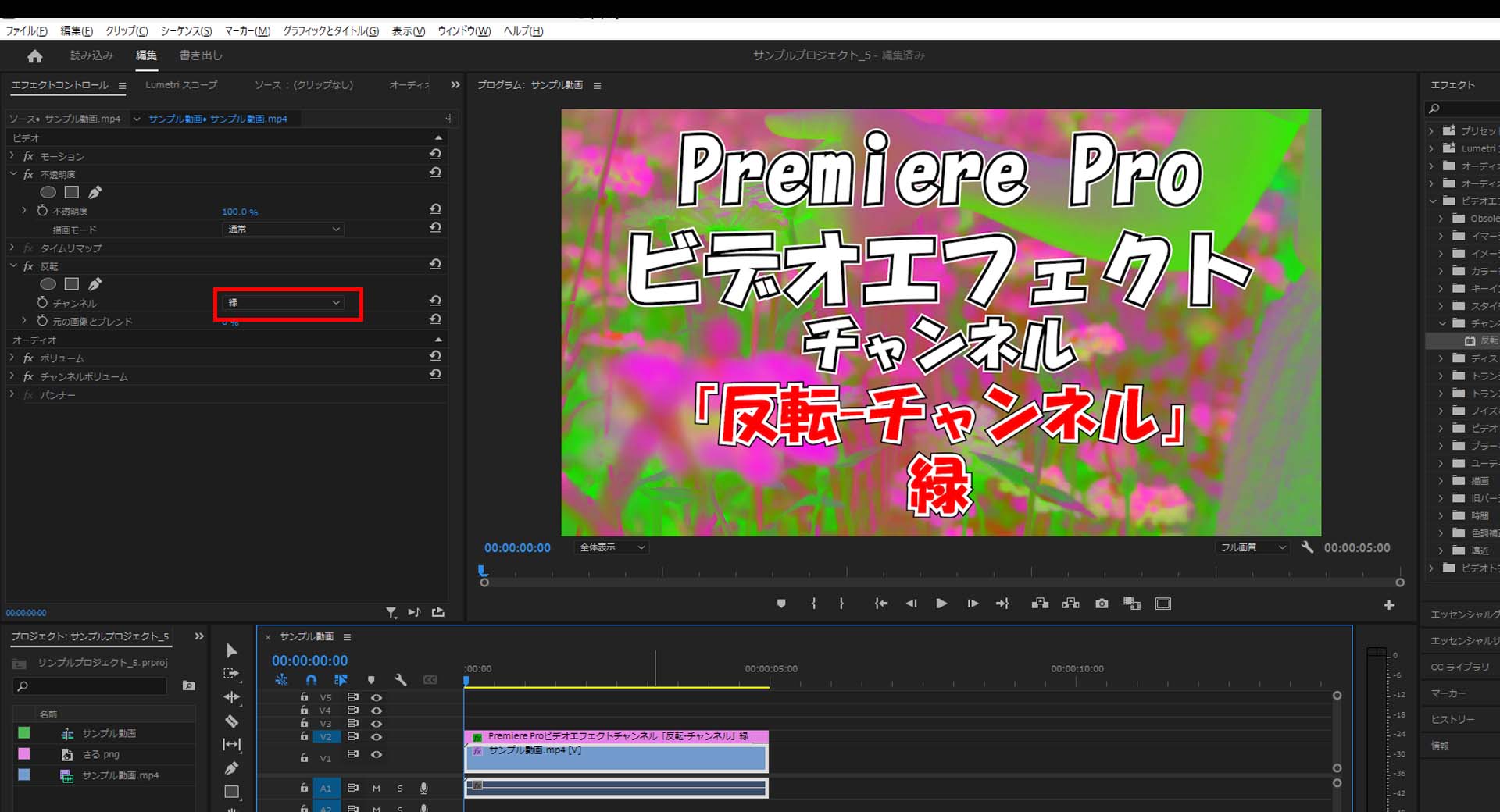Click the 00:00:00:00 Program monitor timecode
The width and height of the screenshot is (1500, 812).
(x=517, y=548)
